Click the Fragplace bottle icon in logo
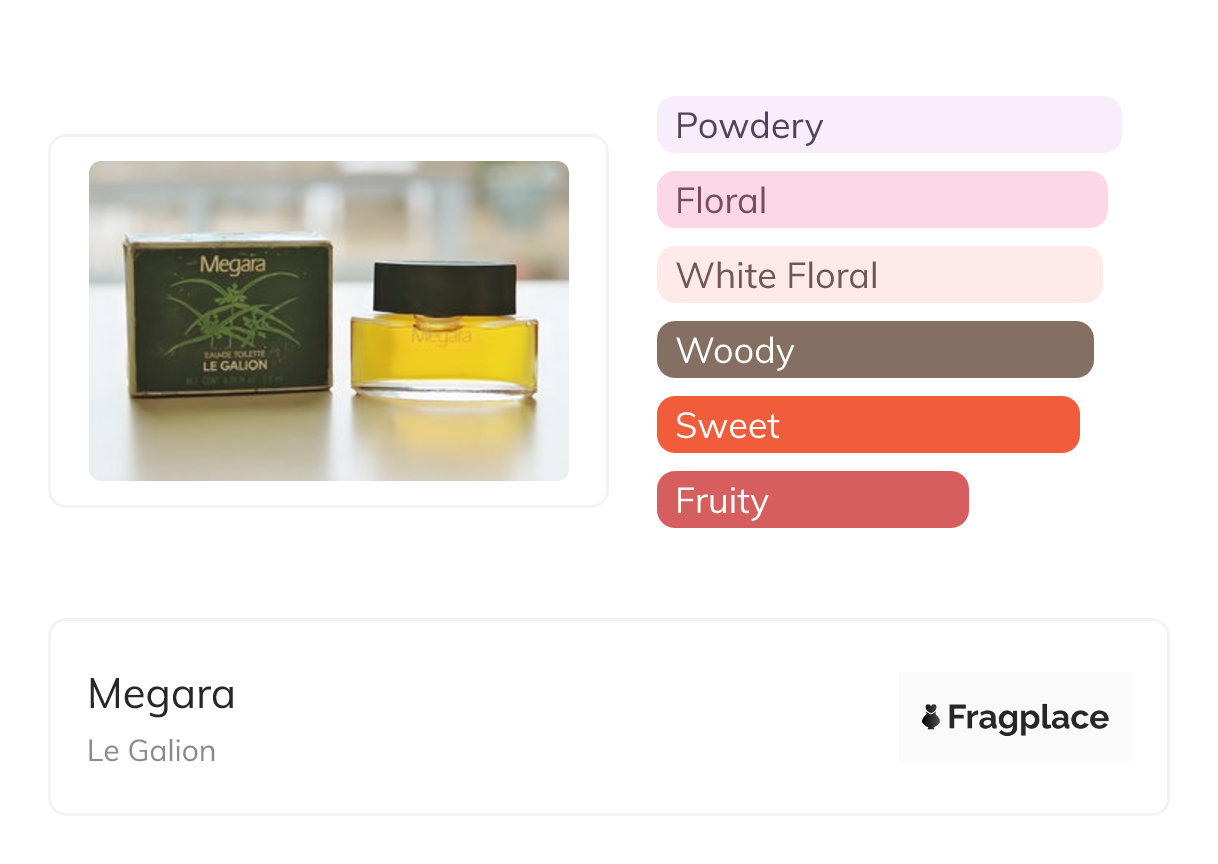 (x=931, y=717)
